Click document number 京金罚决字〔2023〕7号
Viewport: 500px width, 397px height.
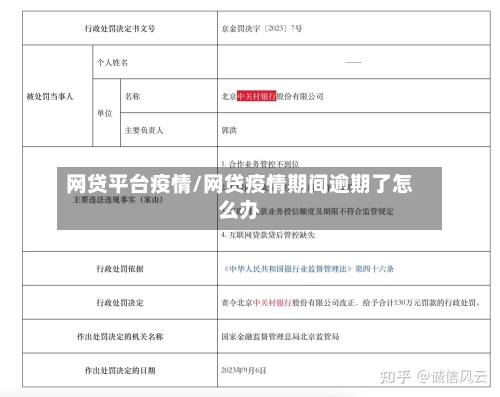(x=262, y=29)
